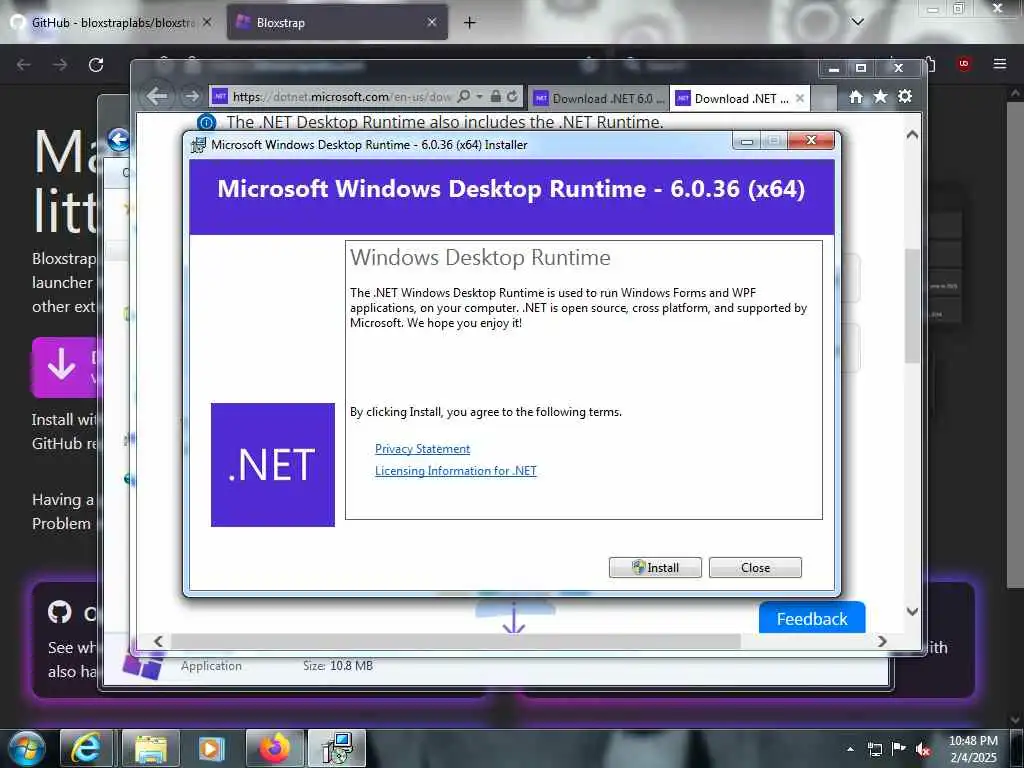1024x768 pixels.
Task: Click the Action Center flag tray icon
Action: pyautogui.click(x=899, y=749)
